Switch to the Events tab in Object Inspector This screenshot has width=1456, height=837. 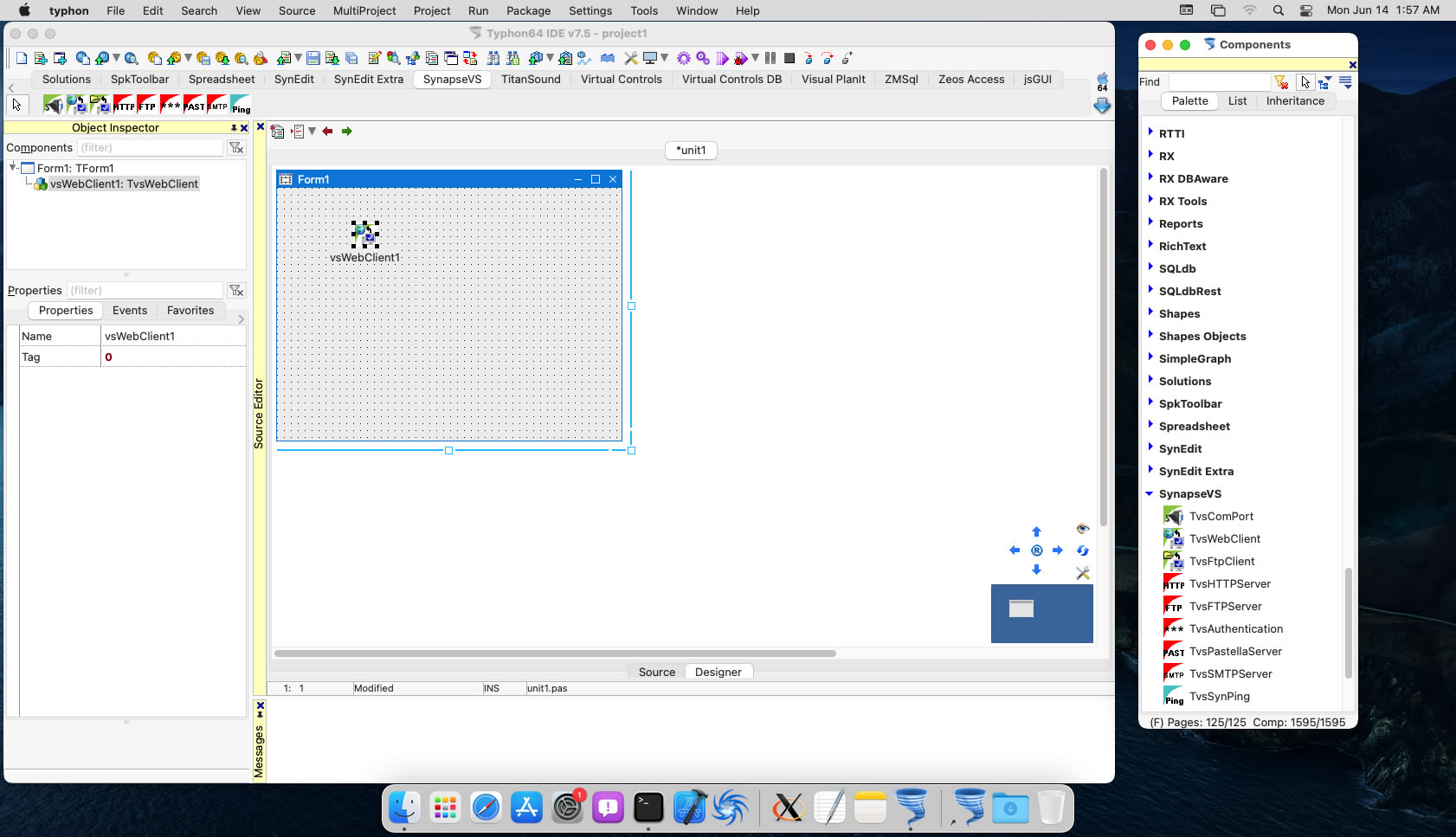[x=130, y=311]
